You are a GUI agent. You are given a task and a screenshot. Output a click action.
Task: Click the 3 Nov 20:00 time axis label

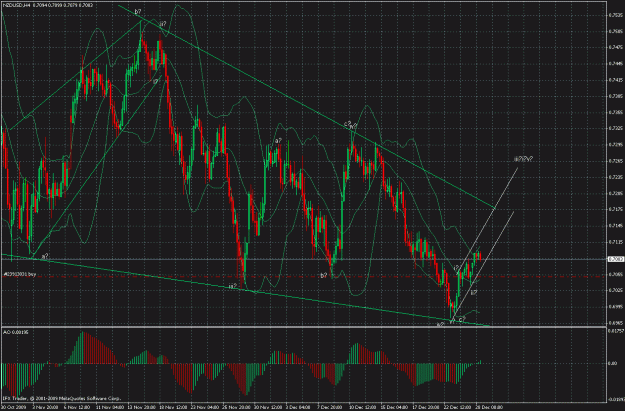click(45, 407)
